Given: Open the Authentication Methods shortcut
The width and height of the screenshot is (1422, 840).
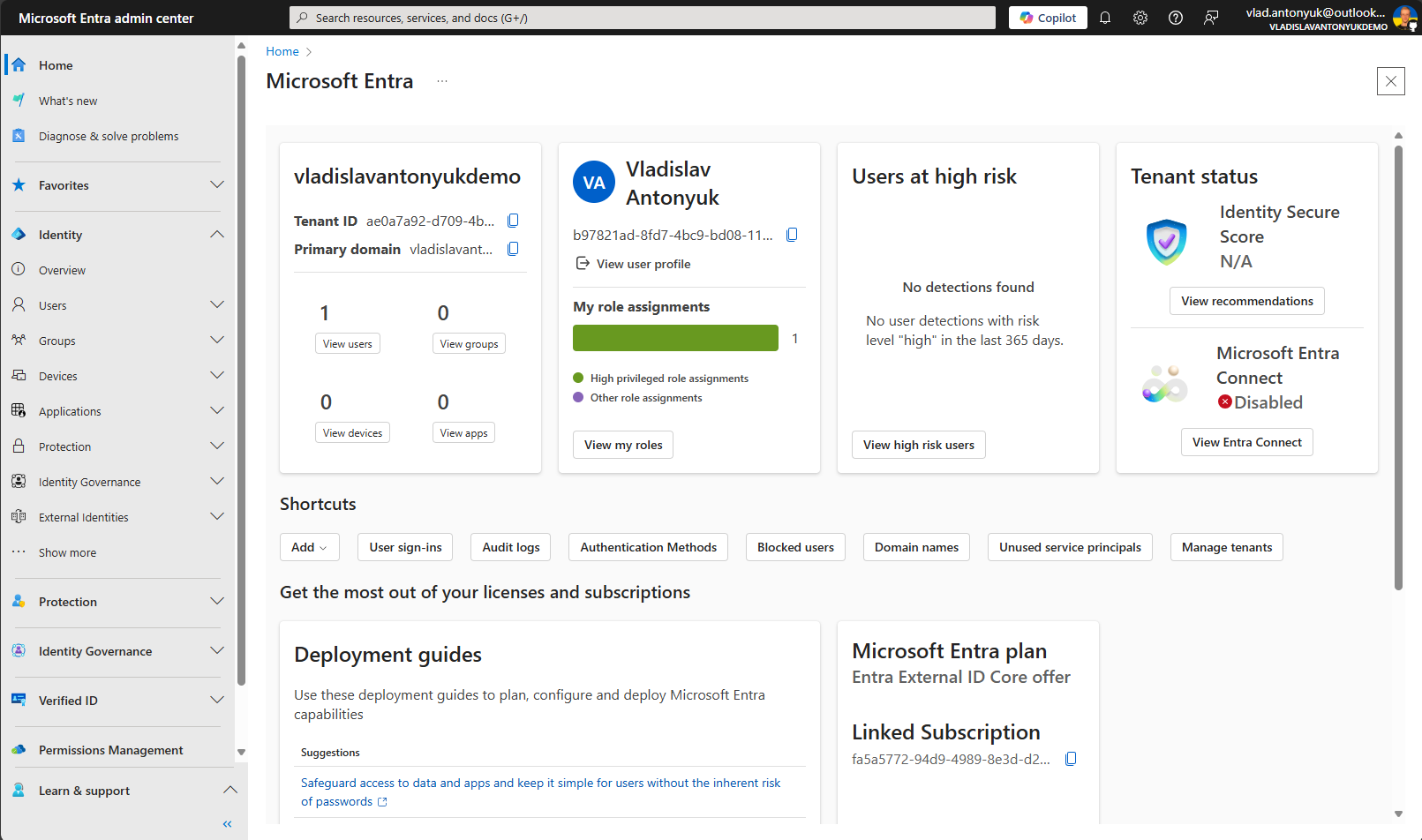Looking at the screenshot, I should pos(649,547).
